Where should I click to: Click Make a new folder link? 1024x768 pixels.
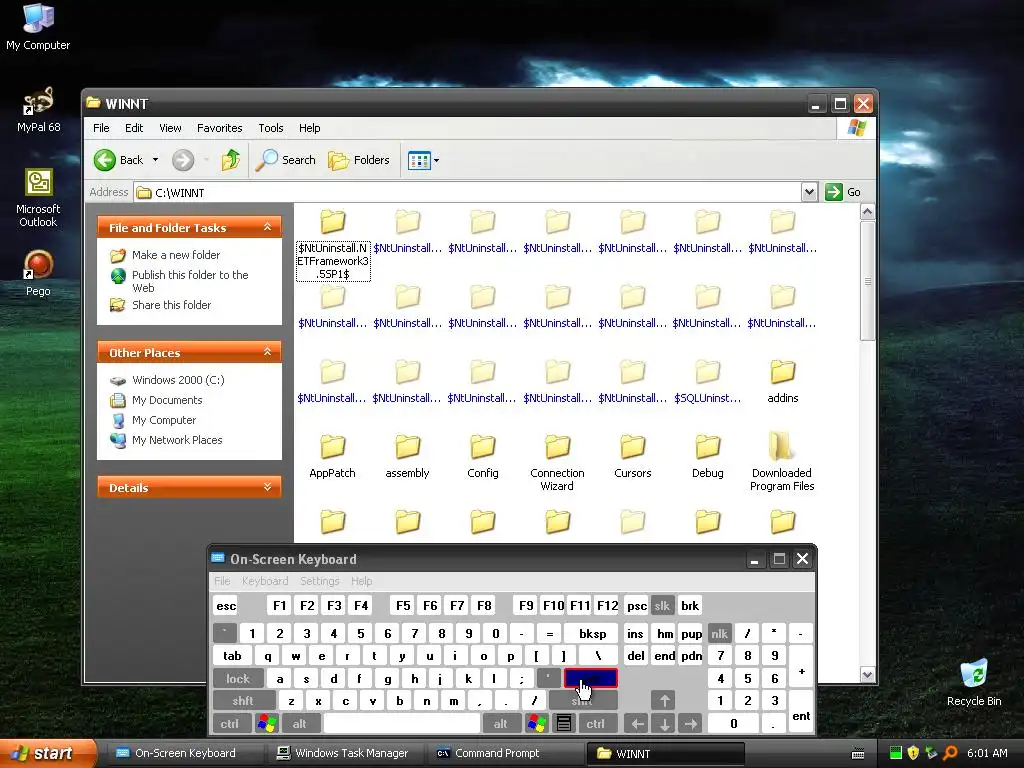pyautogui.click(x=176, y=255)
